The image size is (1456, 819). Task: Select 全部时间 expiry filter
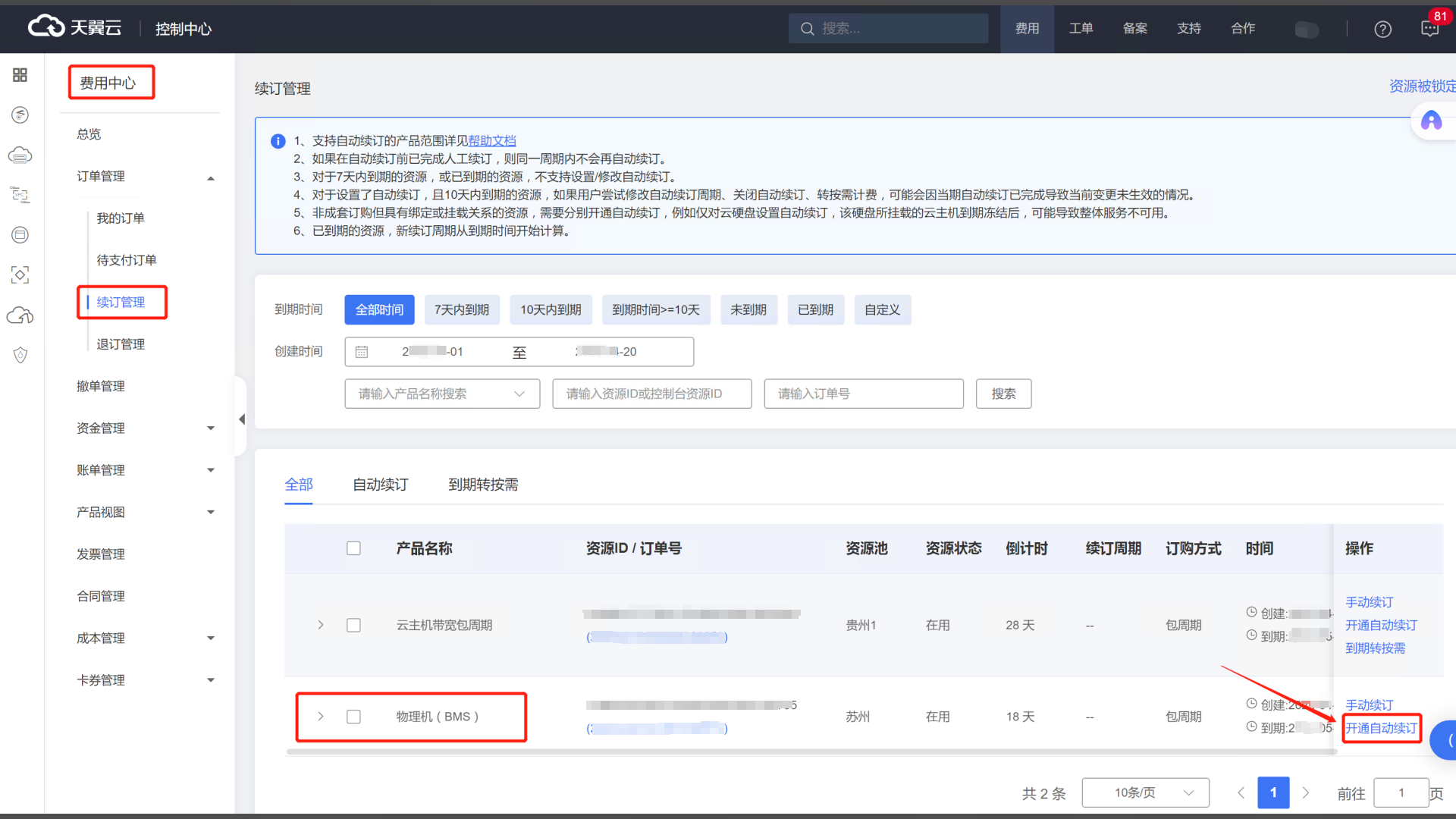pyautogui.click(x=379, y=310)
